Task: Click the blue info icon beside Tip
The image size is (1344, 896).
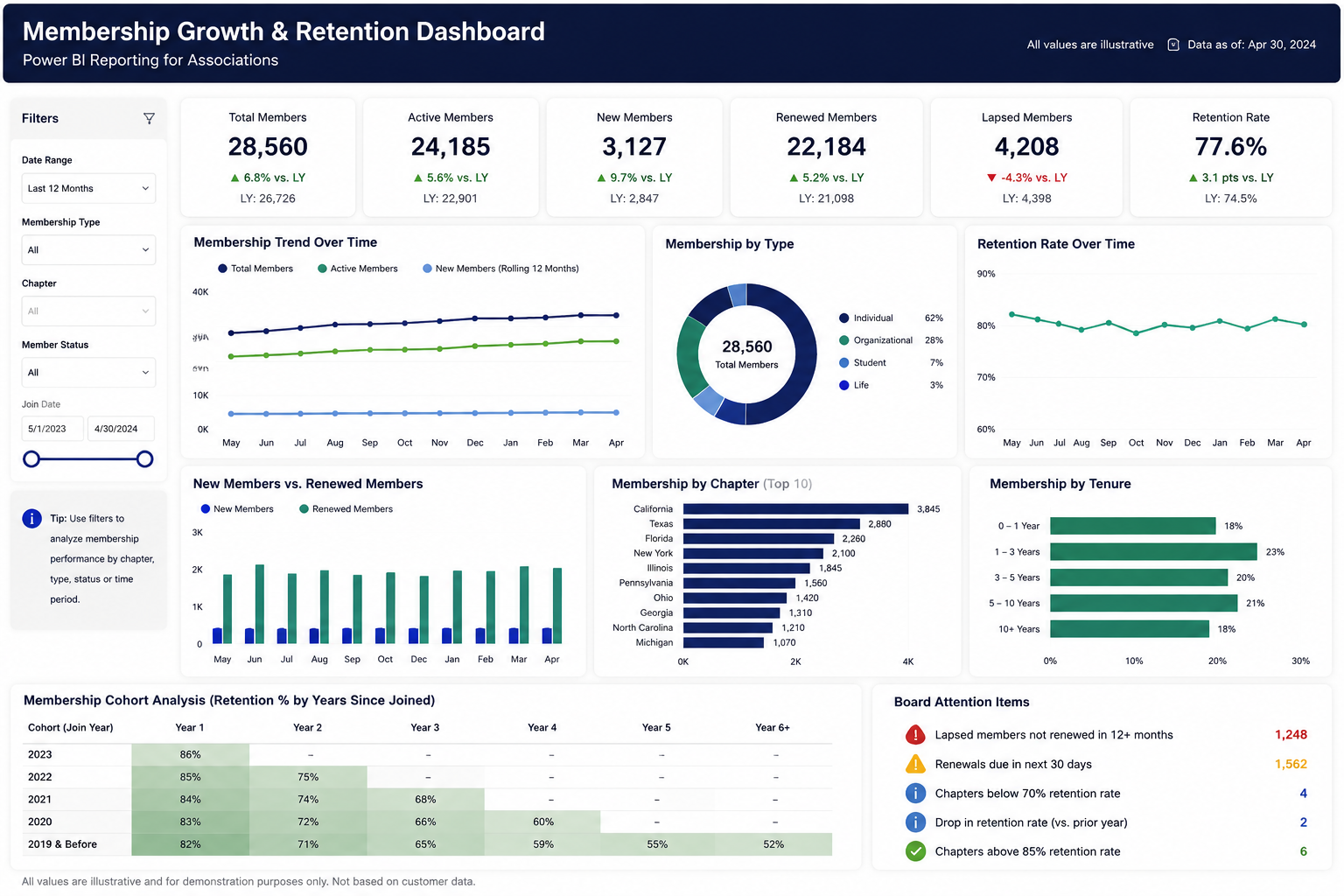Action: pyautogui.click(x=31, y=518)
